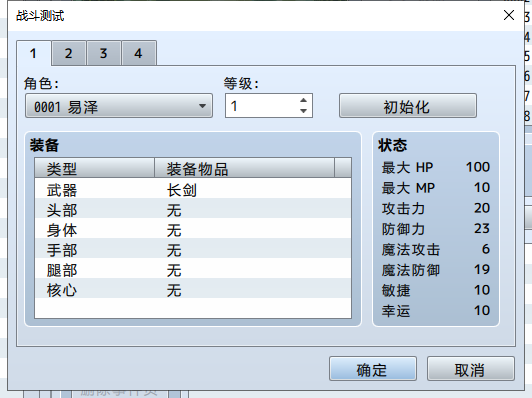The height and width of the screenshot is (398, 532).
Task: Switch to party member tab 1
Action: click(34, 53)
